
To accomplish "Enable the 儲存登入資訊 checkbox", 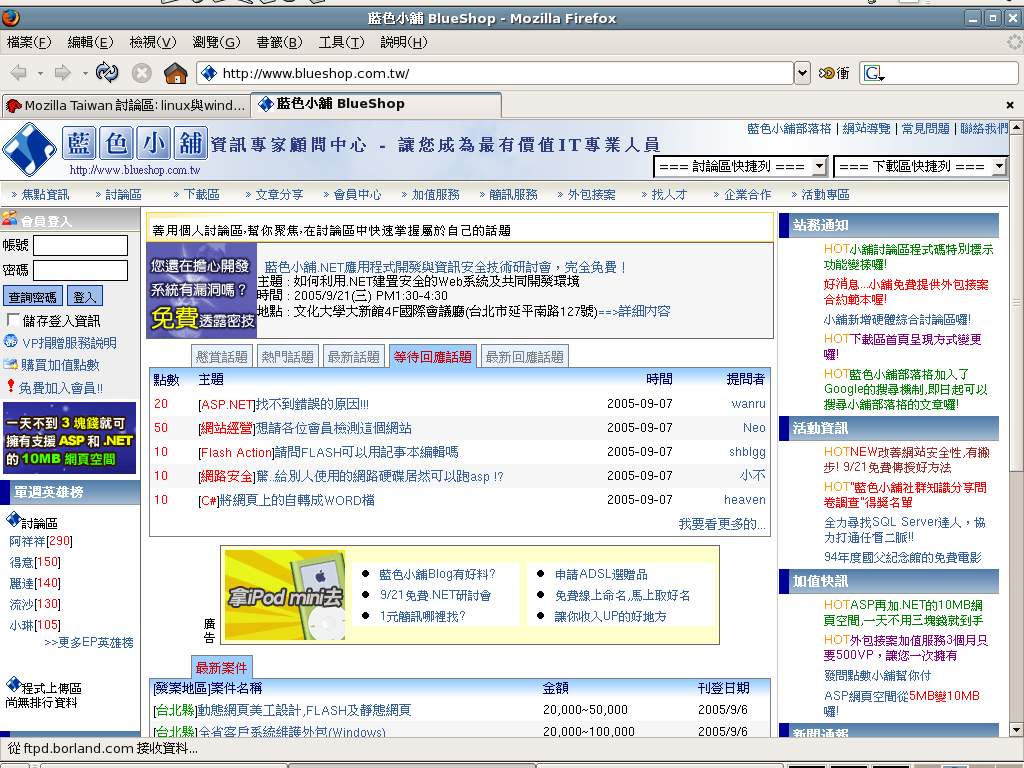I will point(13,320).
